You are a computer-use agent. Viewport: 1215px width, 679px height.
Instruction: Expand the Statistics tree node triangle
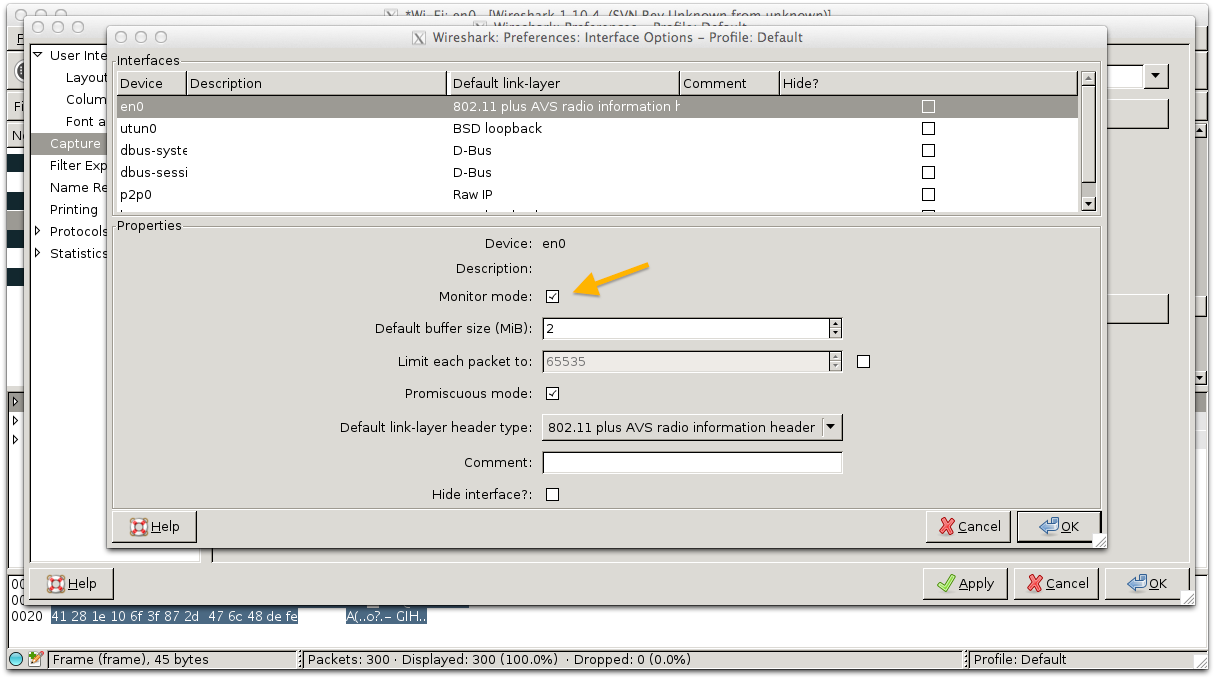tap(38, 253)
